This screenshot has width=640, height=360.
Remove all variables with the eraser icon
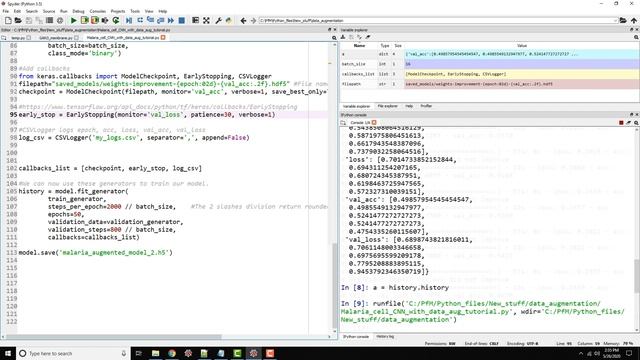coord(368,37)
